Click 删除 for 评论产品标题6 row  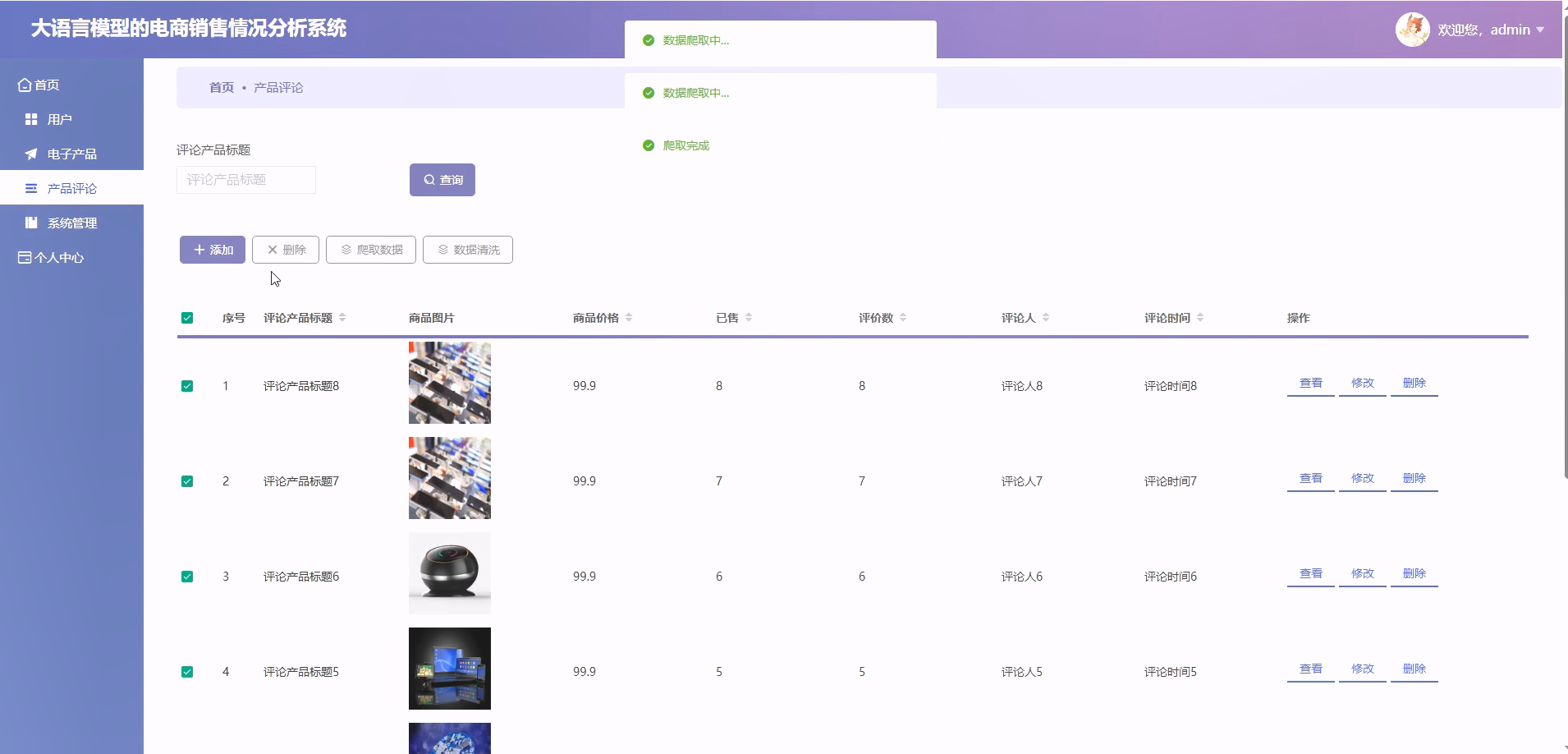coord(1414,574)
